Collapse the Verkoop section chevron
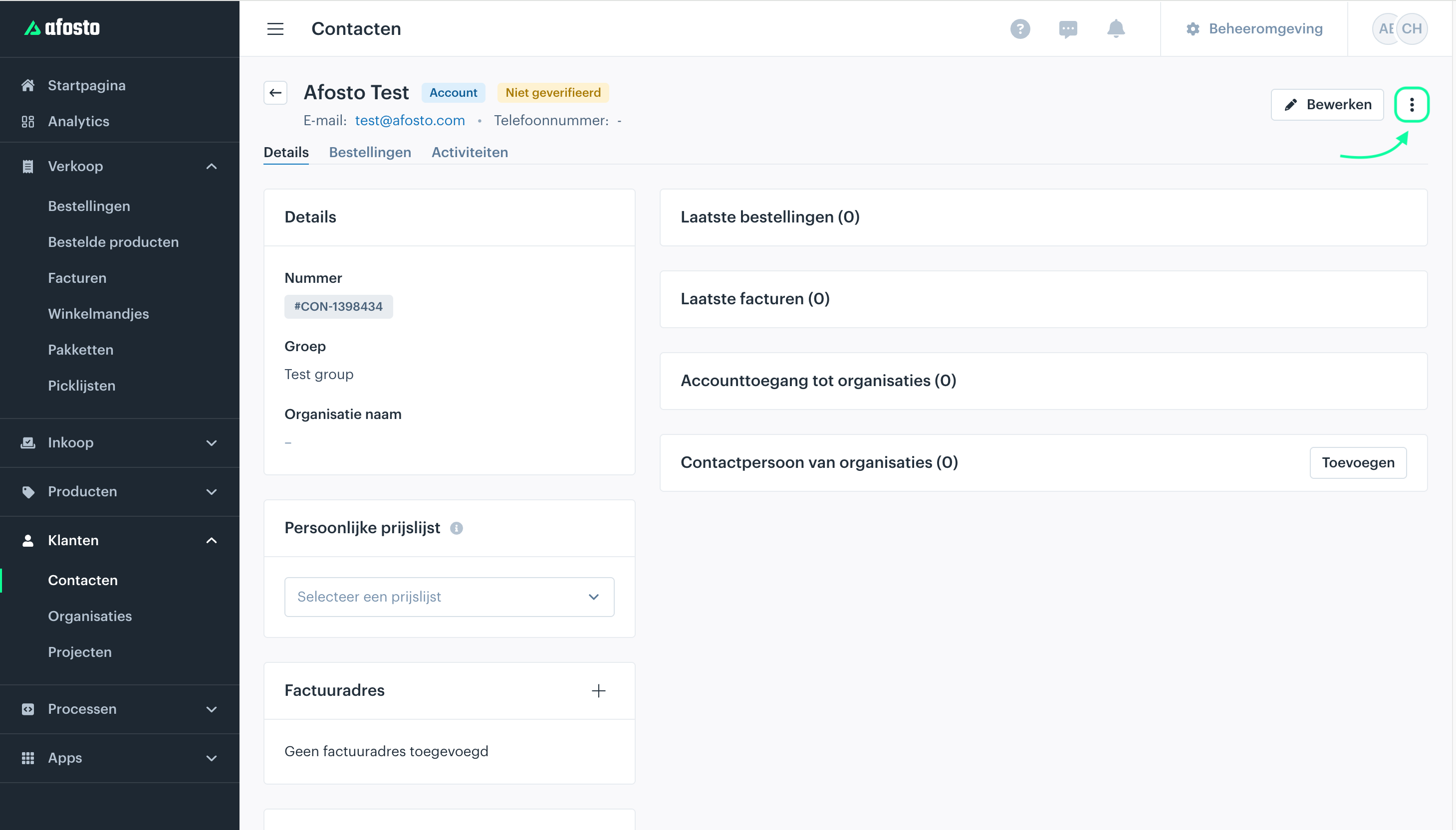 pyautogui.click(x=212, y=167)
